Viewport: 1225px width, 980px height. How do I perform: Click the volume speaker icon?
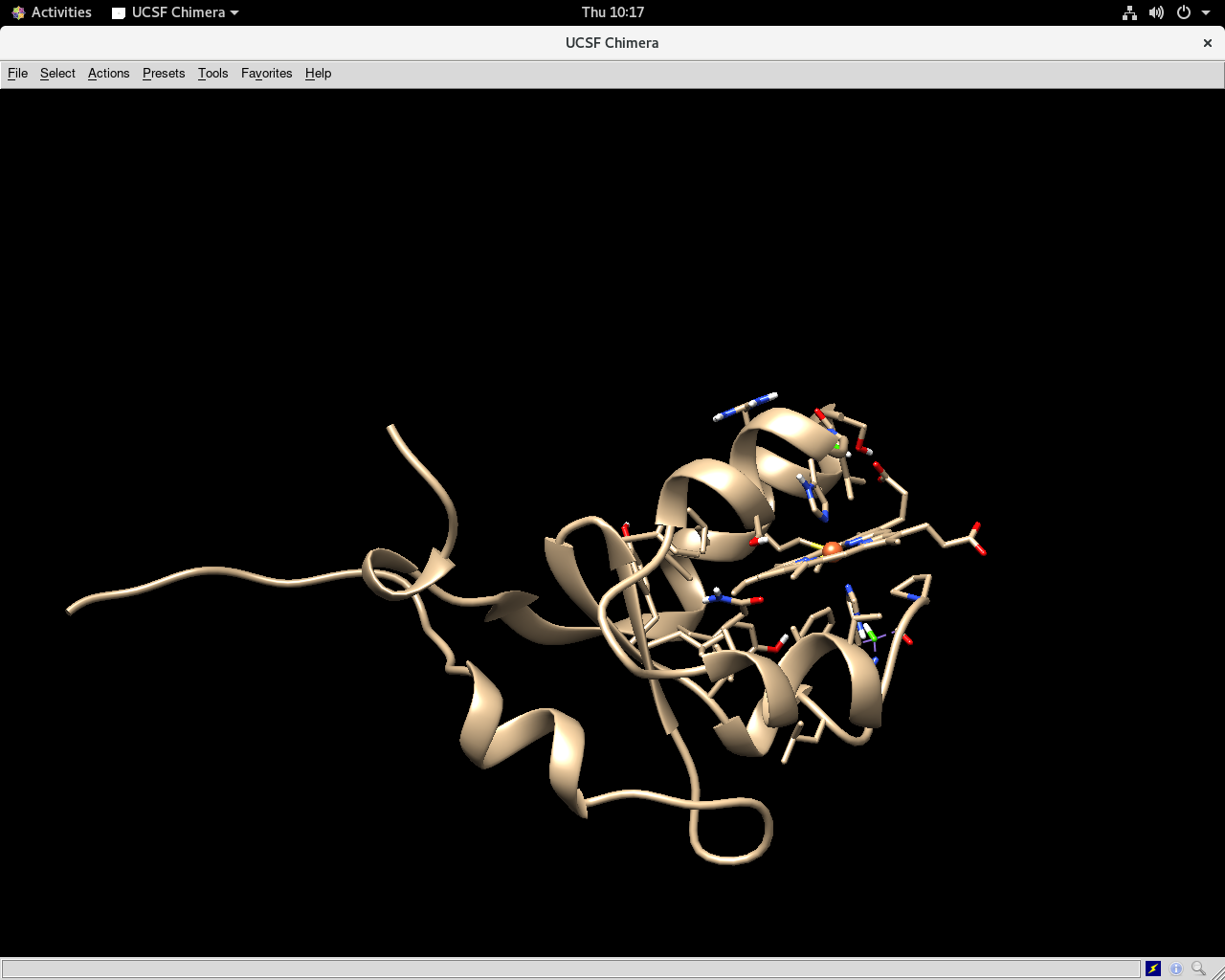tap(1156, 12)
